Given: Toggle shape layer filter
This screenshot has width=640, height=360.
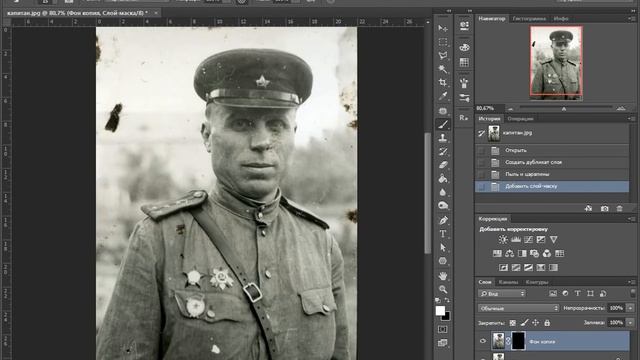Looking at the screenshot, I should [590, 293].
